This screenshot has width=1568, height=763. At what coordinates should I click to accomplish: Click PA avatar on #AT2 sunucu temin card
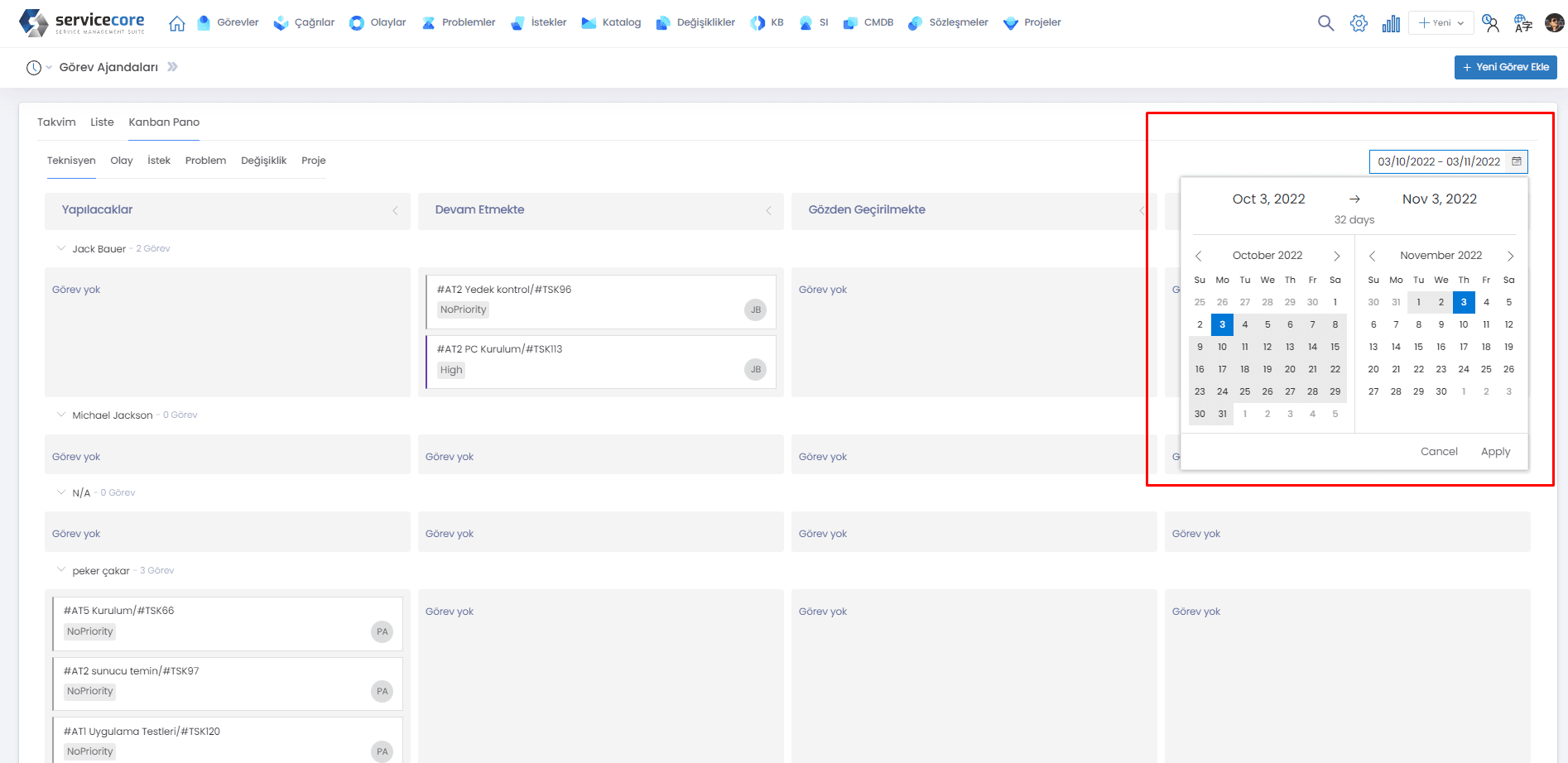pyautogui.click(x=382, y=691)
